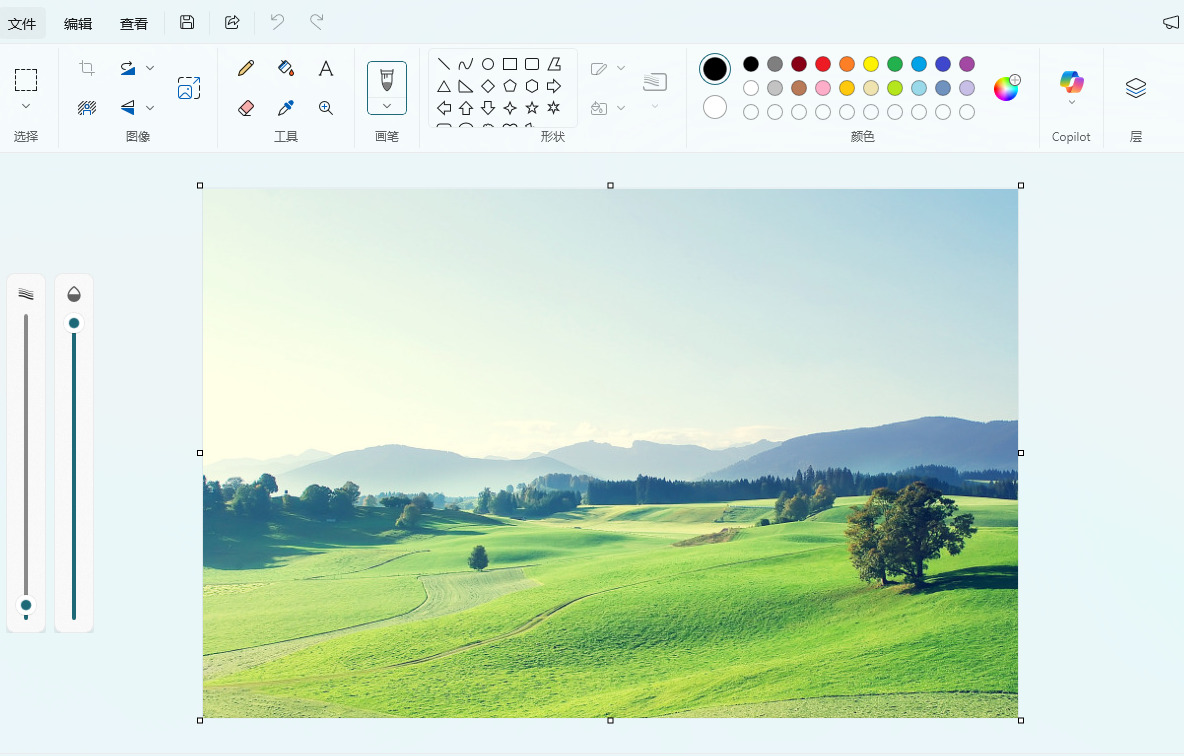Select the Text tool
Image resolution: width=1184 pixels, height=756 pixels.
[x=325, y=69]
